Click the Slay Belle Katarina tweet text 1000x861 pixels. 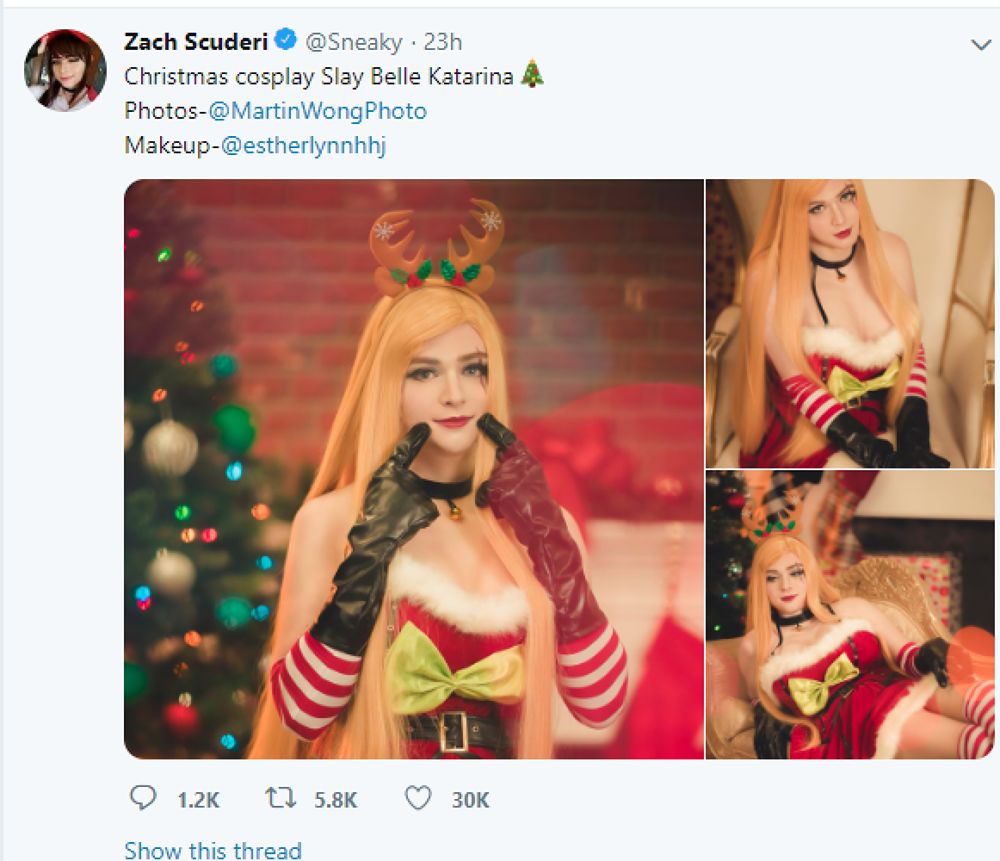(322, 76)
